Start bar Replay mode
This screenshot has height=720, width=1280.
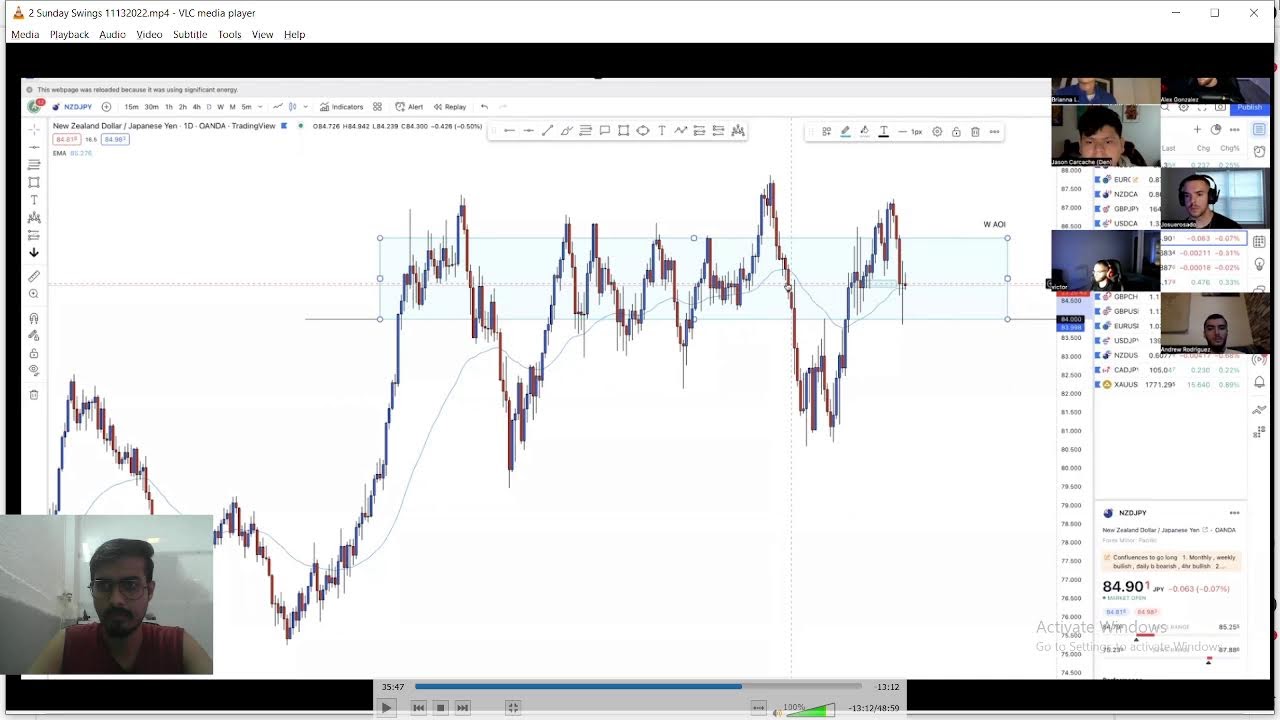pyautogui.click(x=450, y=107)
